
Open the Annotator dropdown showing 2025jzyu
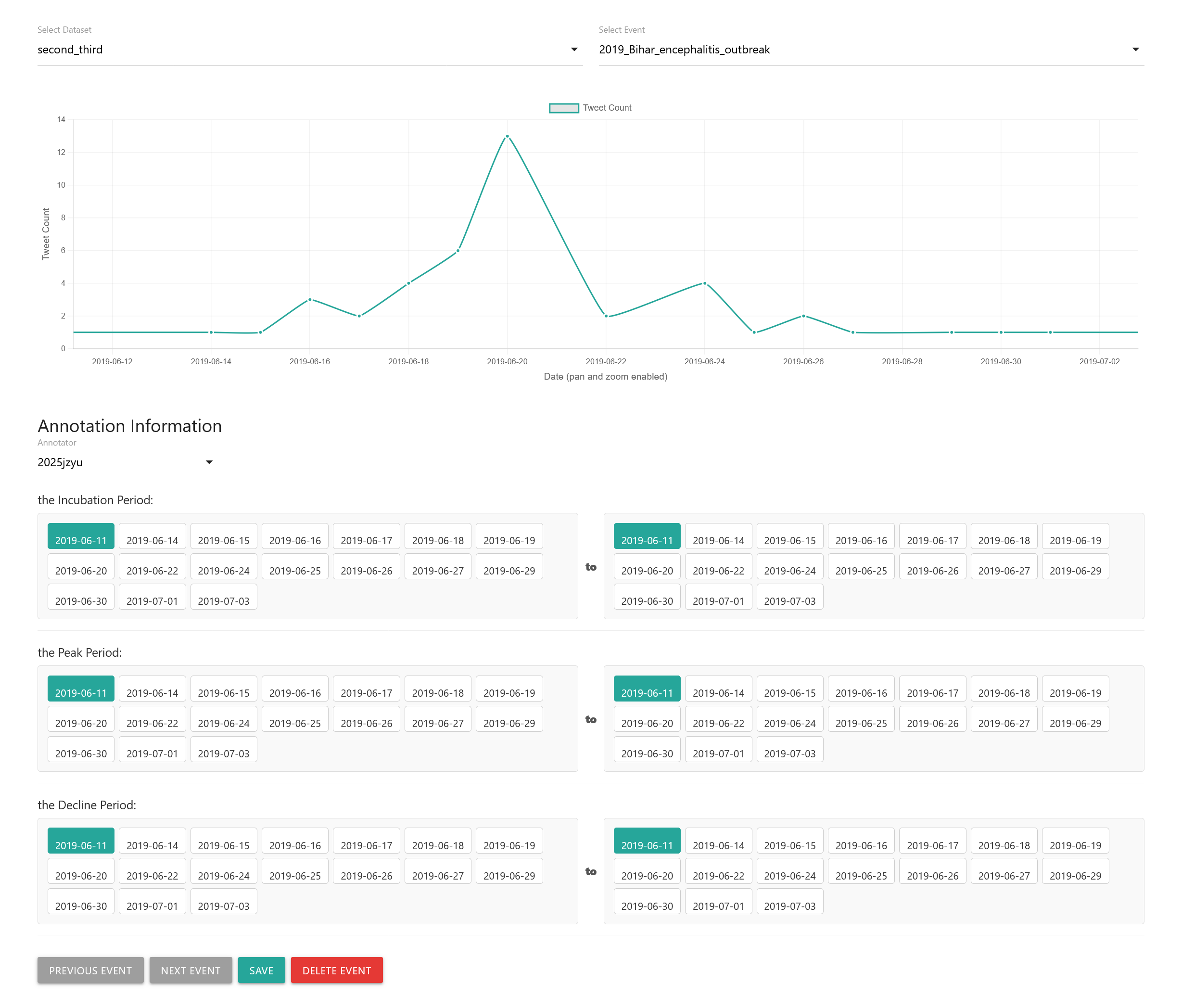pyautogui.click(x=209, y=462)
